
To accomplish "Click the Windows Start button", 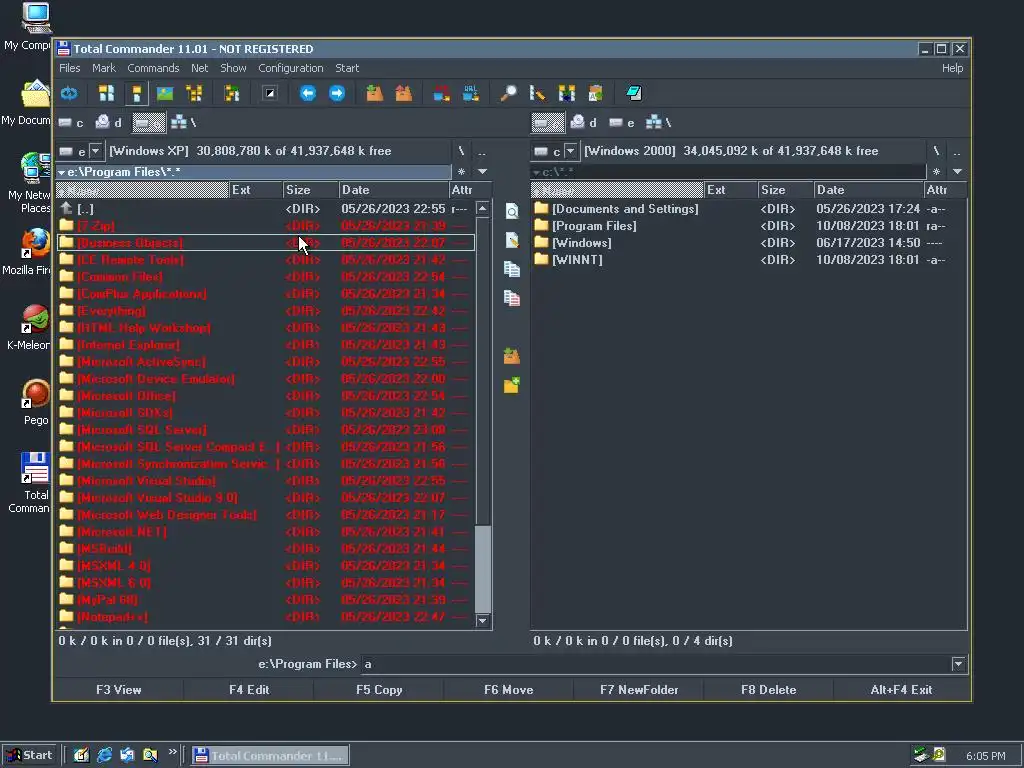I will (30, 755).
